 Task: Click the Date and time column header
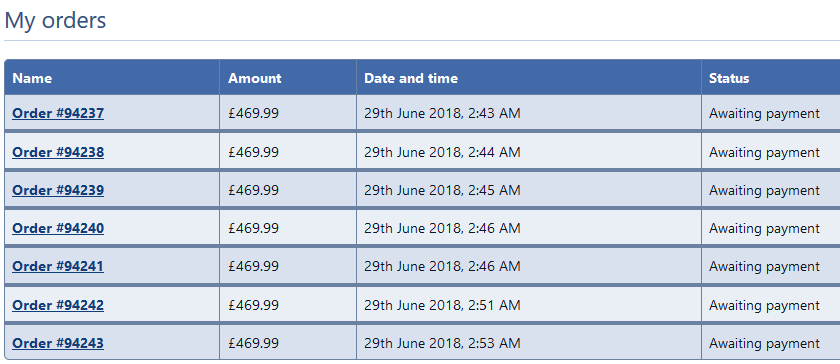411,78
